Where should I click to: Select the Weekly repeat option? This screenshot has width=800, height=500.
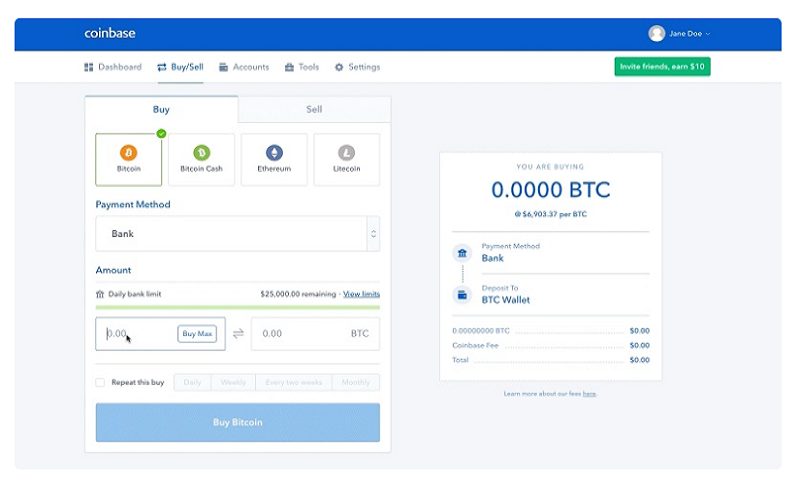coord(233,382)
